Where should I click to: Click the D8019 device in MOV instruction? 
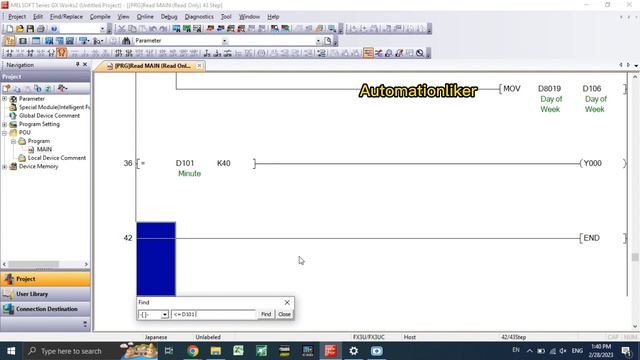[x=549, y=89]
